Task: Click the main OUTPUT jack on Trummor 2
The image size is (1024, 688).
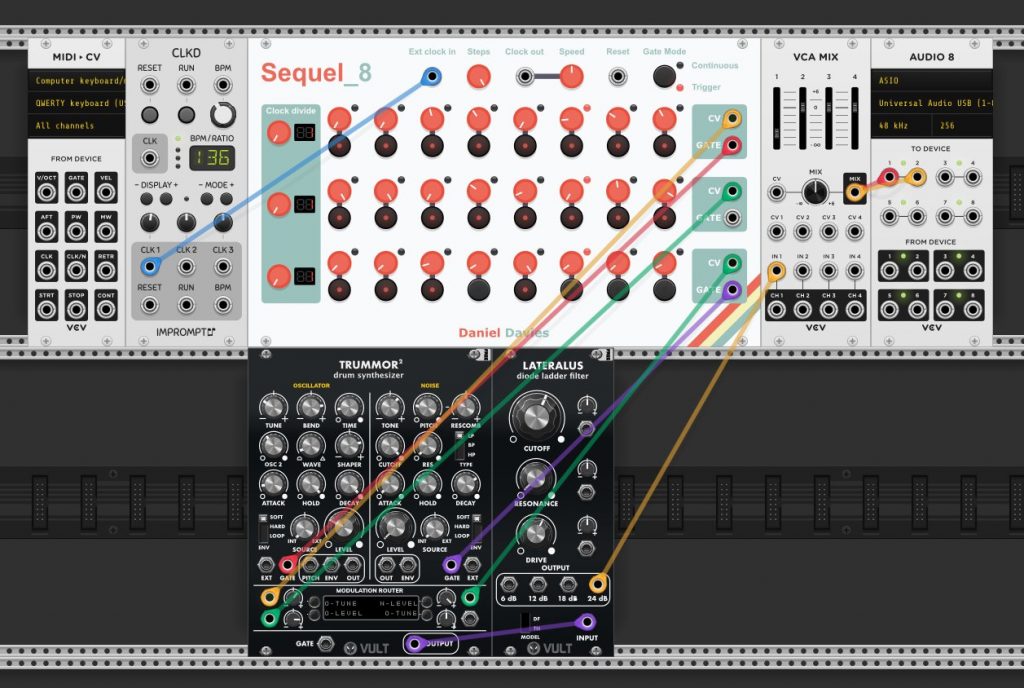Action: click(x=414, y=644)
